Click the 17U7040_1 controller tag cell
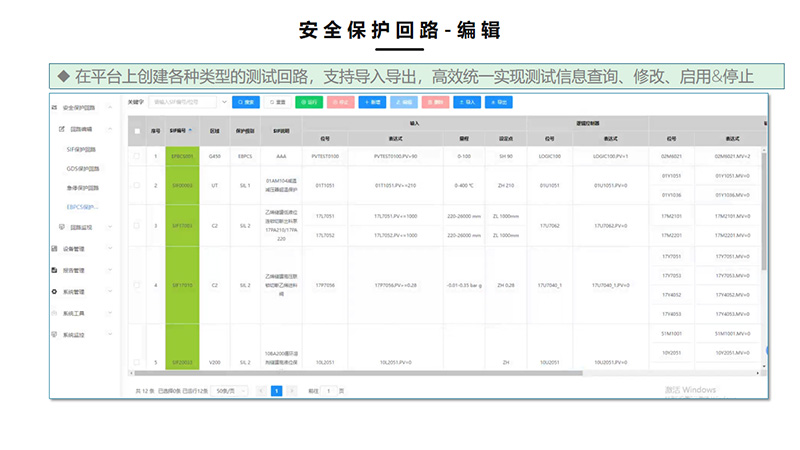This screenshot has height=450, width=800. click(x=549, y=285)
